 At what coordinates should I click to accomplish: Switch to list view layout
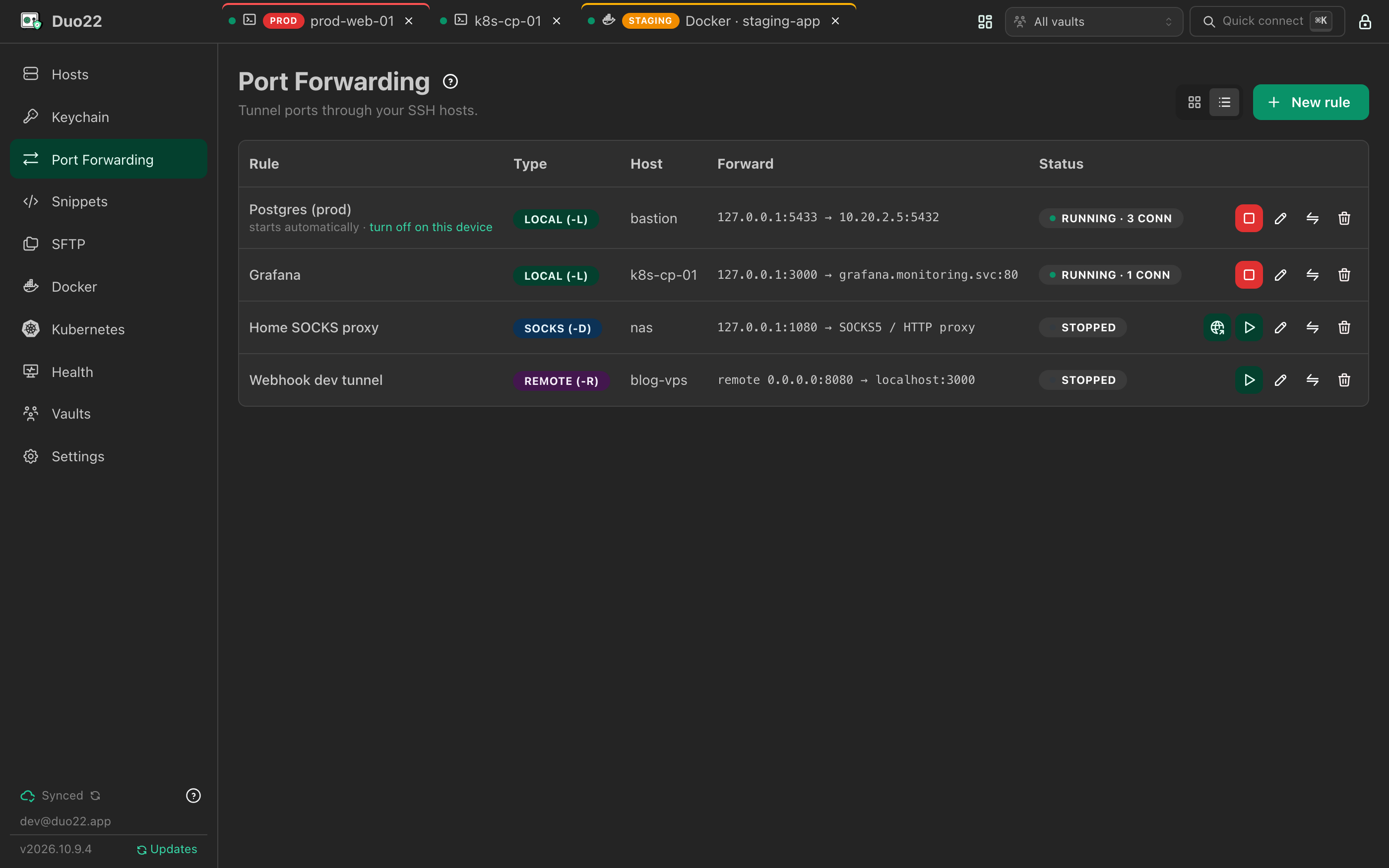click(x=1224, y=102)
